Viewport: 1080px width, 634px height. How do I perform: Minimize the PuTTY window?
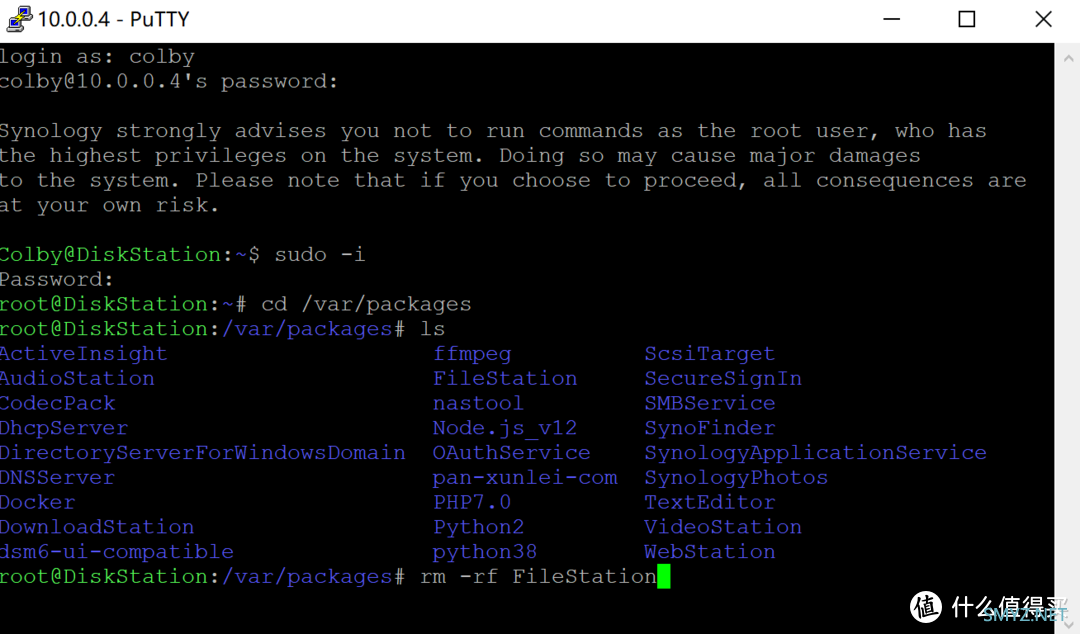pyautogui.click(x=891, y=19)
